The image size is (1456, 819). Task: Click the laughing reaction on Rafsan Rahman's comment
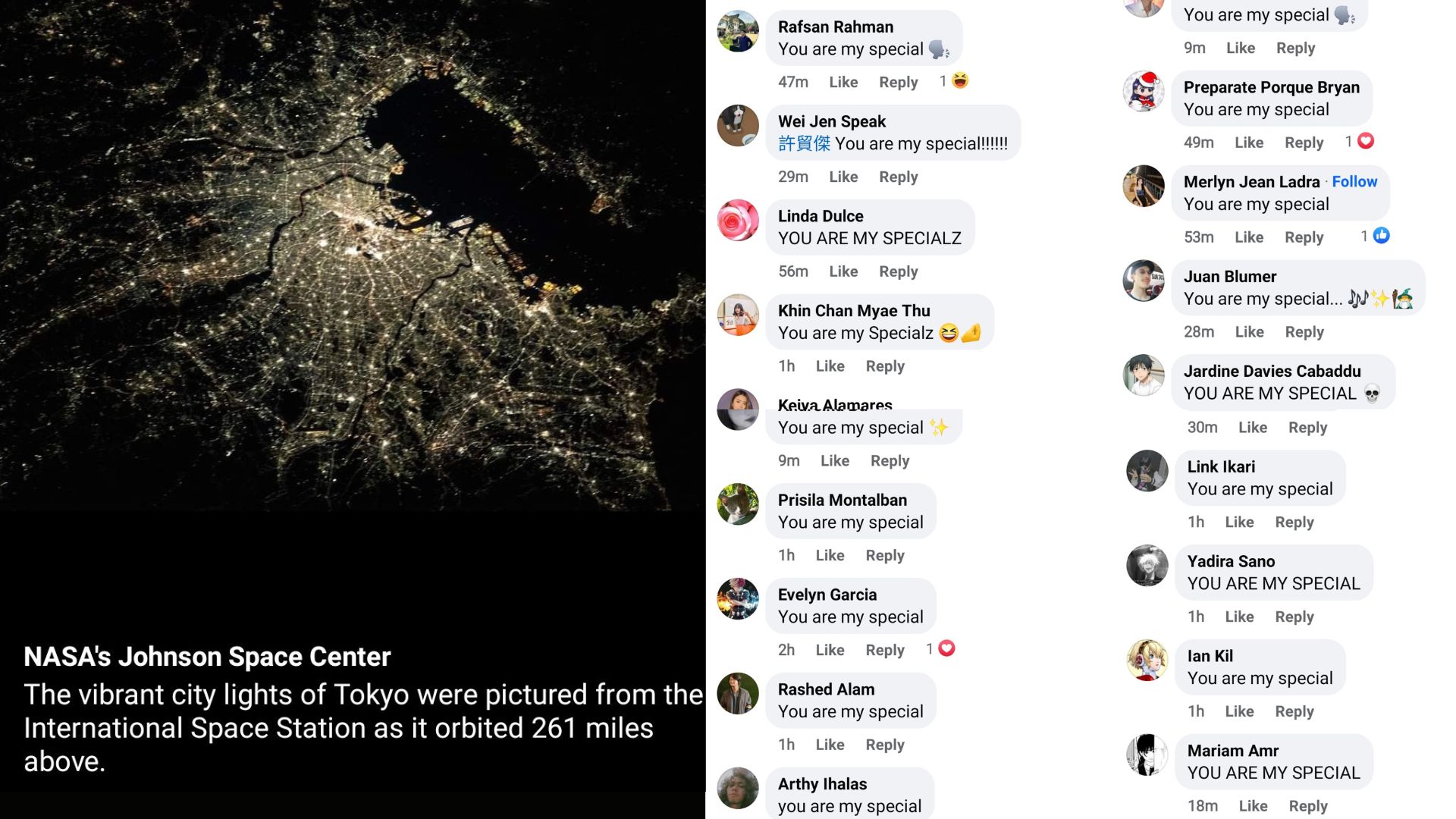tap(960, 80)
